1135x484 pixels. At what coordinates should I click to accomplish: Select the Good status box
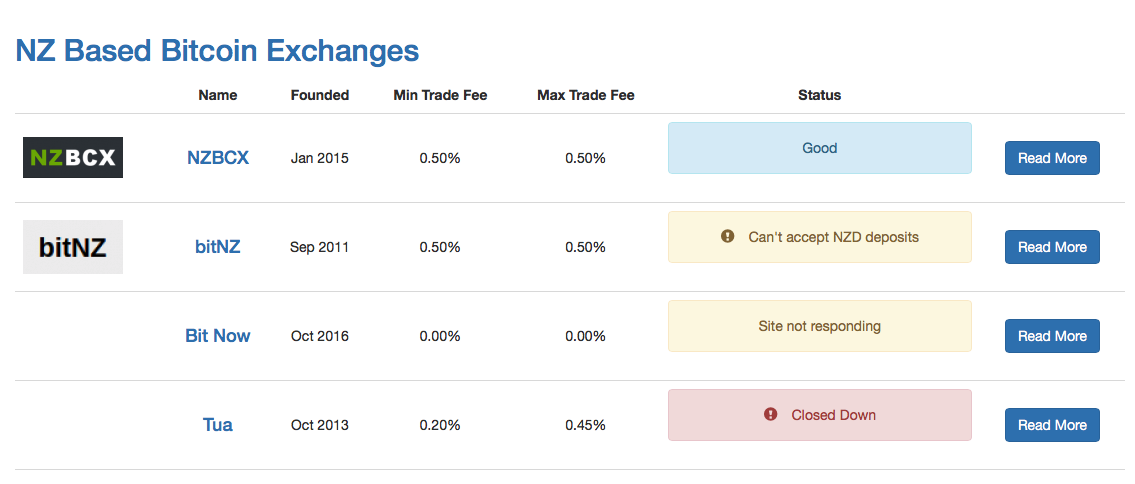[x=819, y=148]
